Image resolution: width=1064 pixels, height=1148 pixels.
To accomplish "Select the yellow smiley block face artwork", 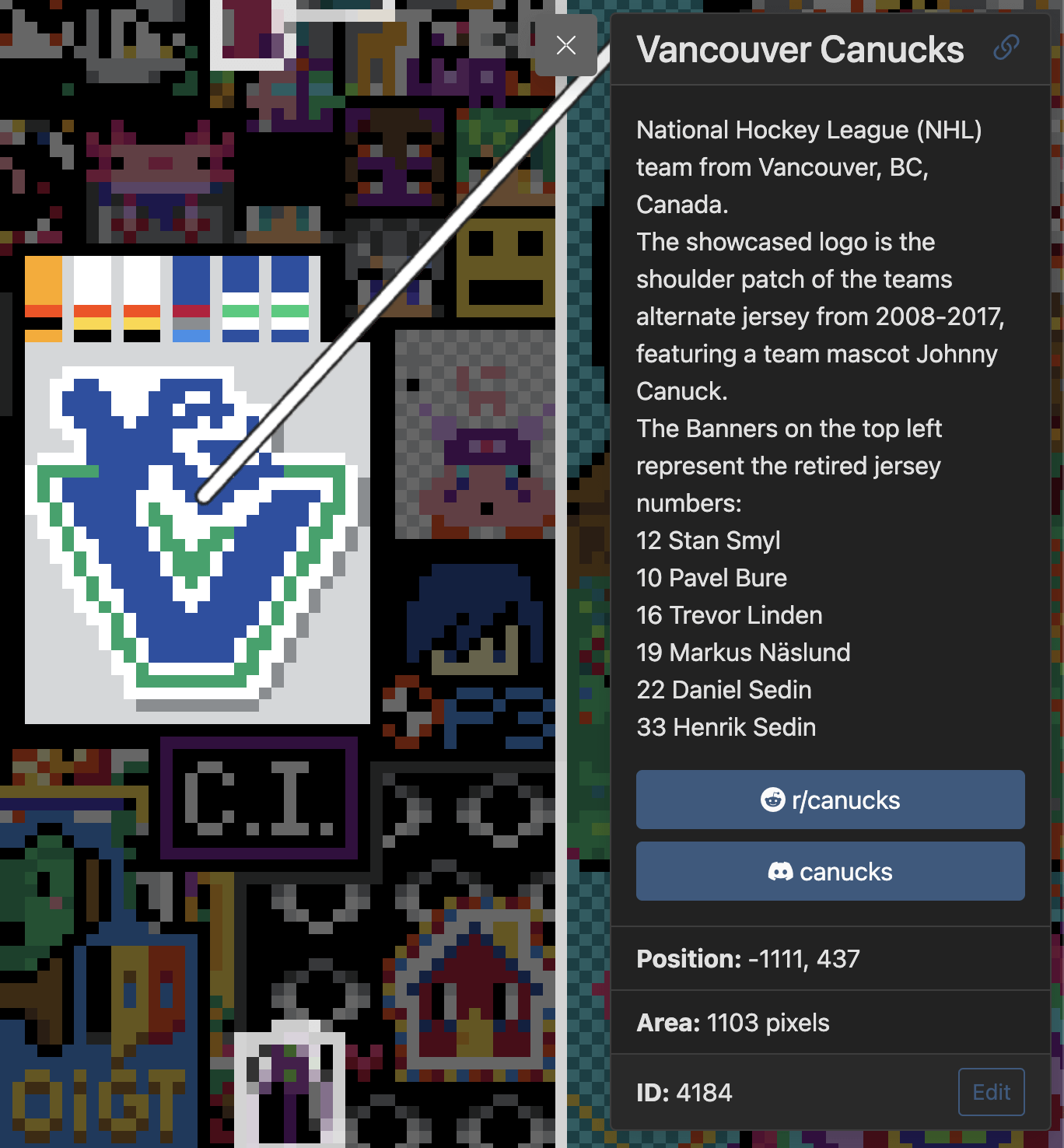I will pos(506,268).
